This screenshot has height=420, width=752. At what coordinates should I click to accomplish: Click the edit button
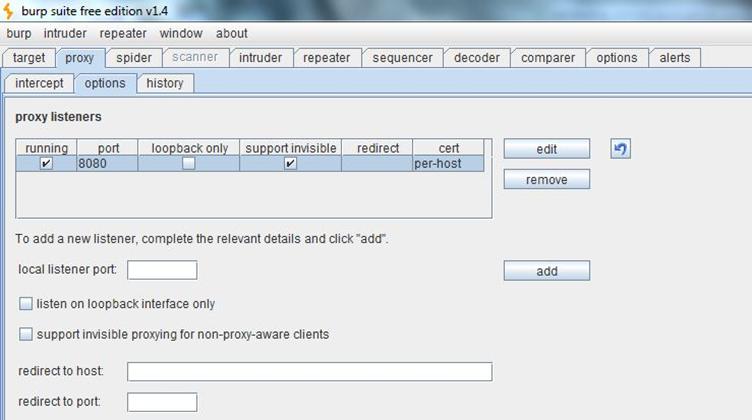click(x=547, y=149)
